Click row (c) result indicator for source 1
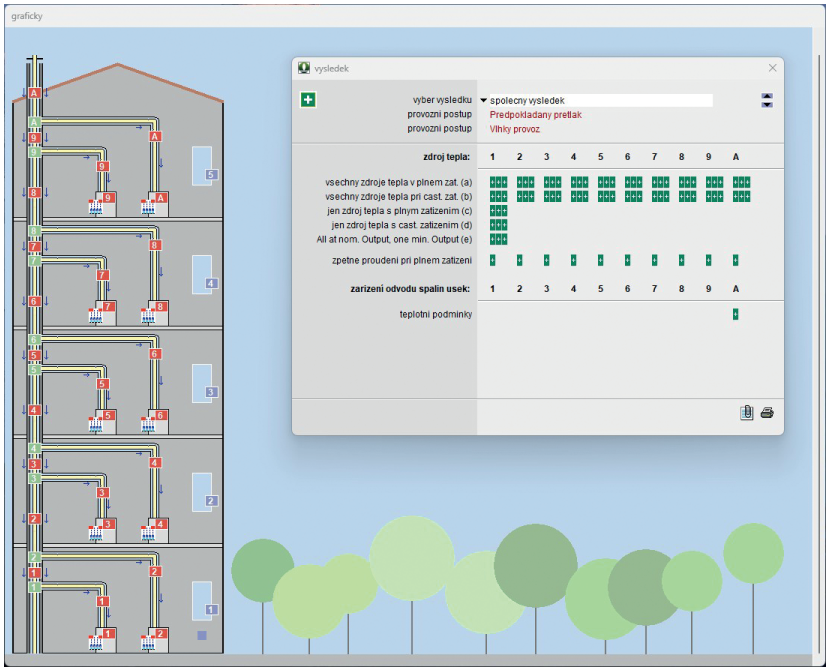This screenshot has width=829, height=669. pos(498,211)
